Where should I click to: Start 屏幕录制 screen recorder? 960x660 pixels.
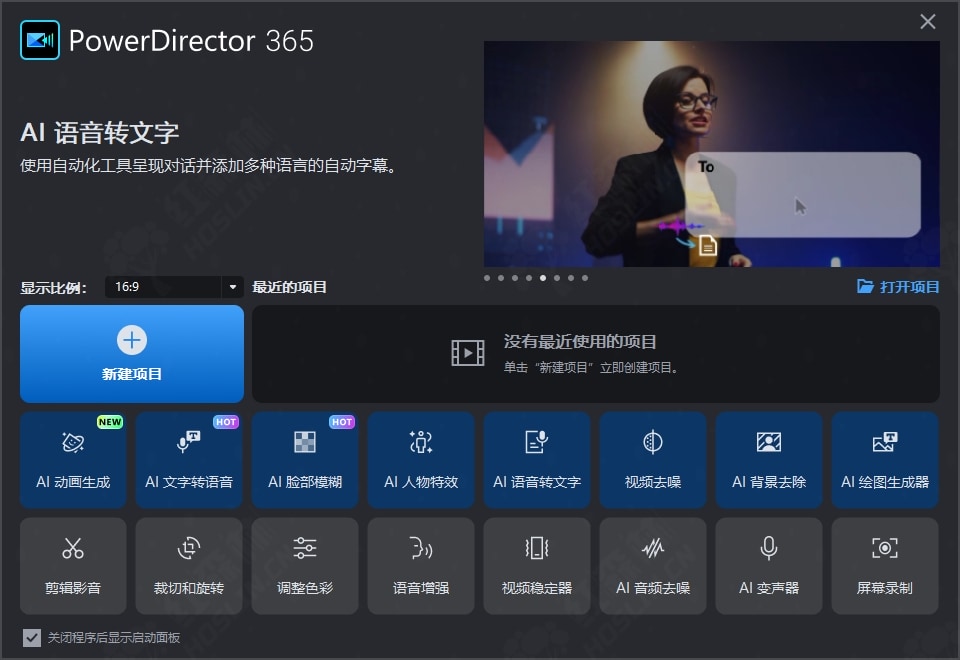point(885,566)
